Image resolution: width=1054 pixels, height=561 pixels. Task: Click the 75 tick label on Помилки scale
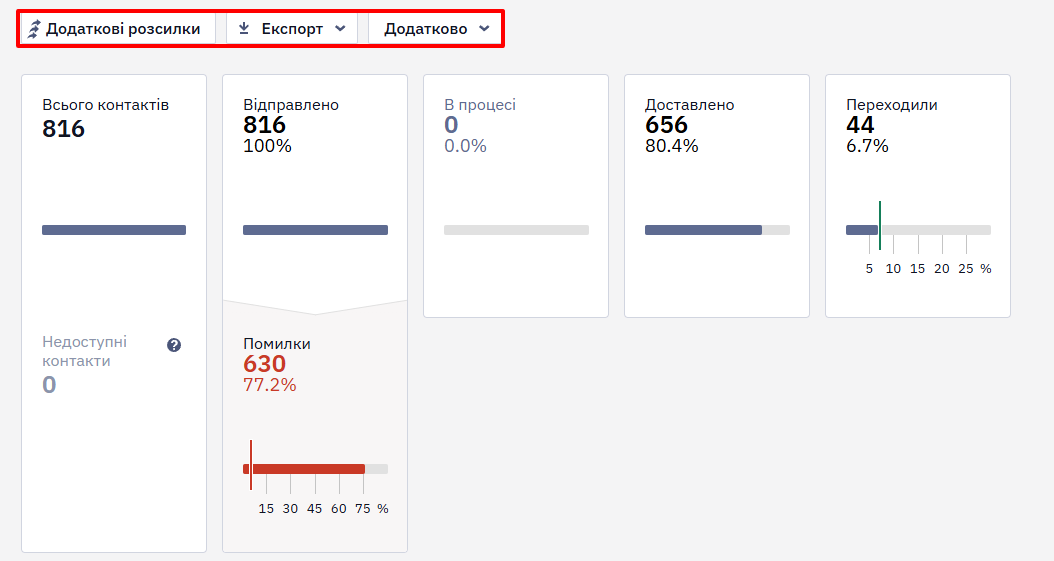(362, 509)
